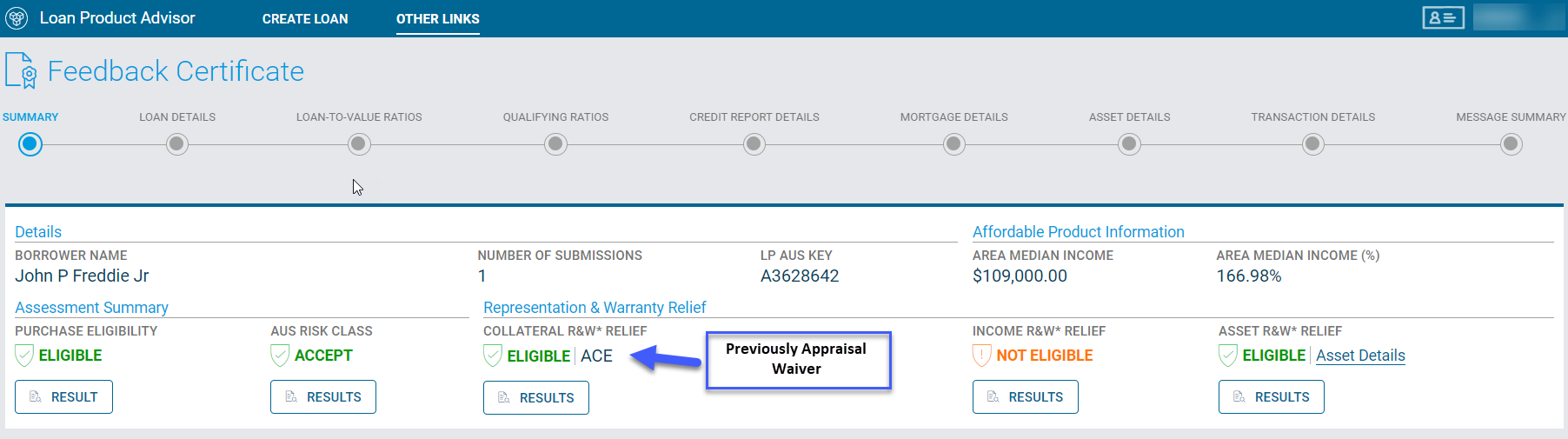Click the orange Income R&W warning shield

982,356
